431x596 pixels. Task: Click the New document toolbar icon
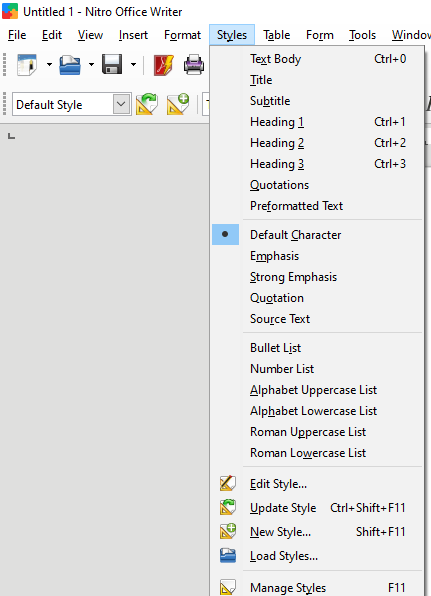click(27, 65)
